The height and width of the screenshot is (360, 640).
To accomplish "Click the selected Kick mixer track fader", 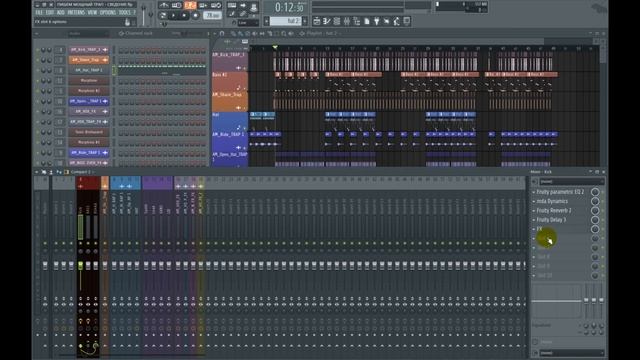I will click(80, 265).
